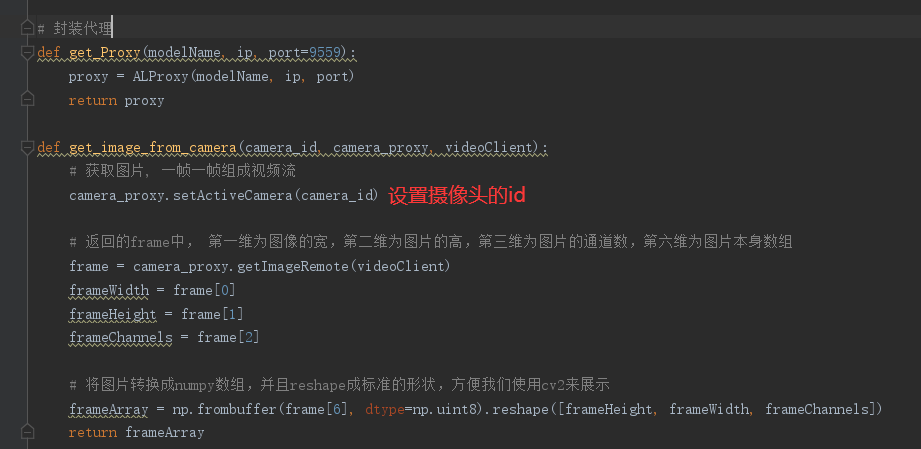Select the get_image_from_camera function name
921x449 pixels.
153,148
